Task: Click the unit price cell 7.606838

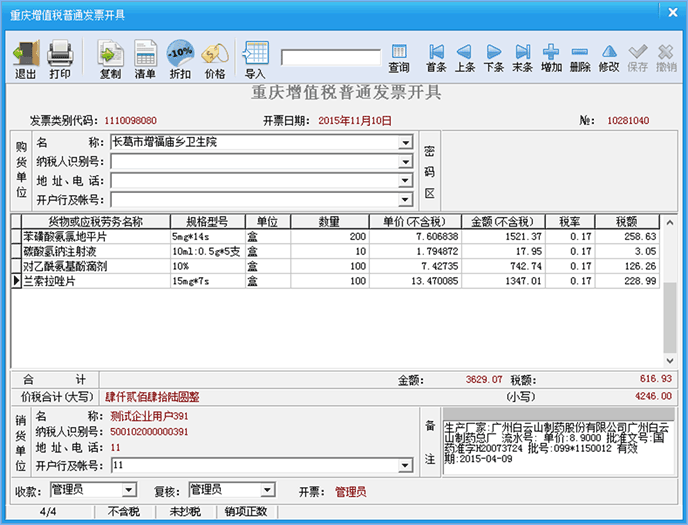Action: click(415, 237)
